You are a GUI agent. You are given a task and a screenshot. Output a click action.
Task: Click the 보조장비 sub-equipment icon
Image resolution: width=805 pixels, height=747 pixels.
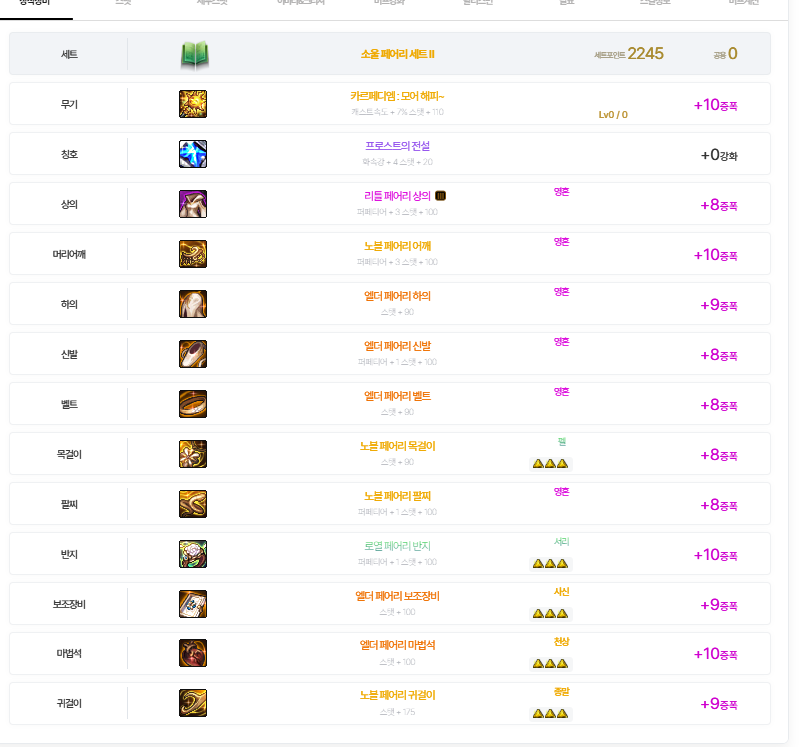193,604
